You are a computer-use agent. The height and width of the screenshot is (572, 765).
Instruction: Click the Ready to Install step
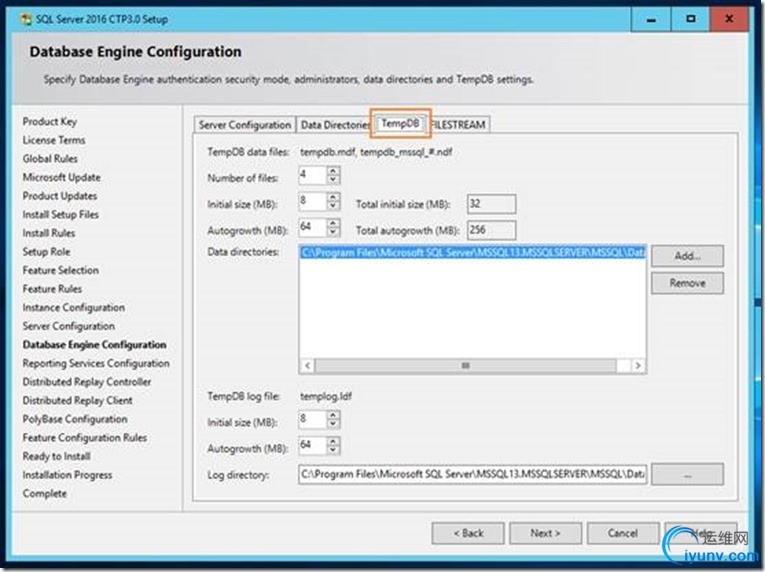tap(57, 456)
